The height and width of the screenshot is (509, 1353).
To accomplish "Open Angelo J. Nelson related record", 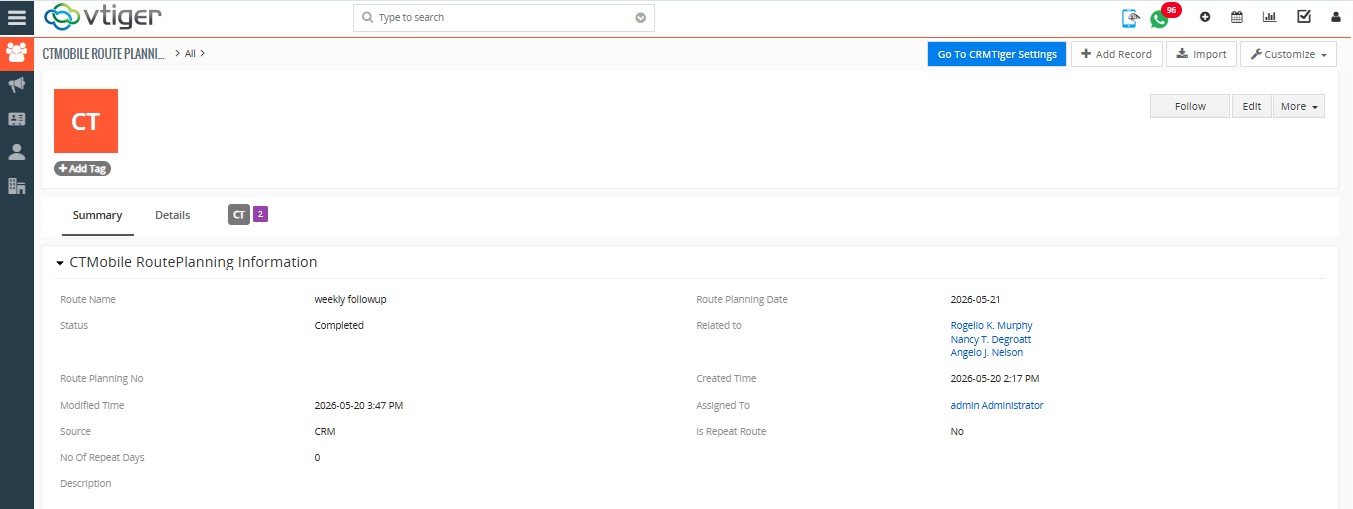I will 986,352.
